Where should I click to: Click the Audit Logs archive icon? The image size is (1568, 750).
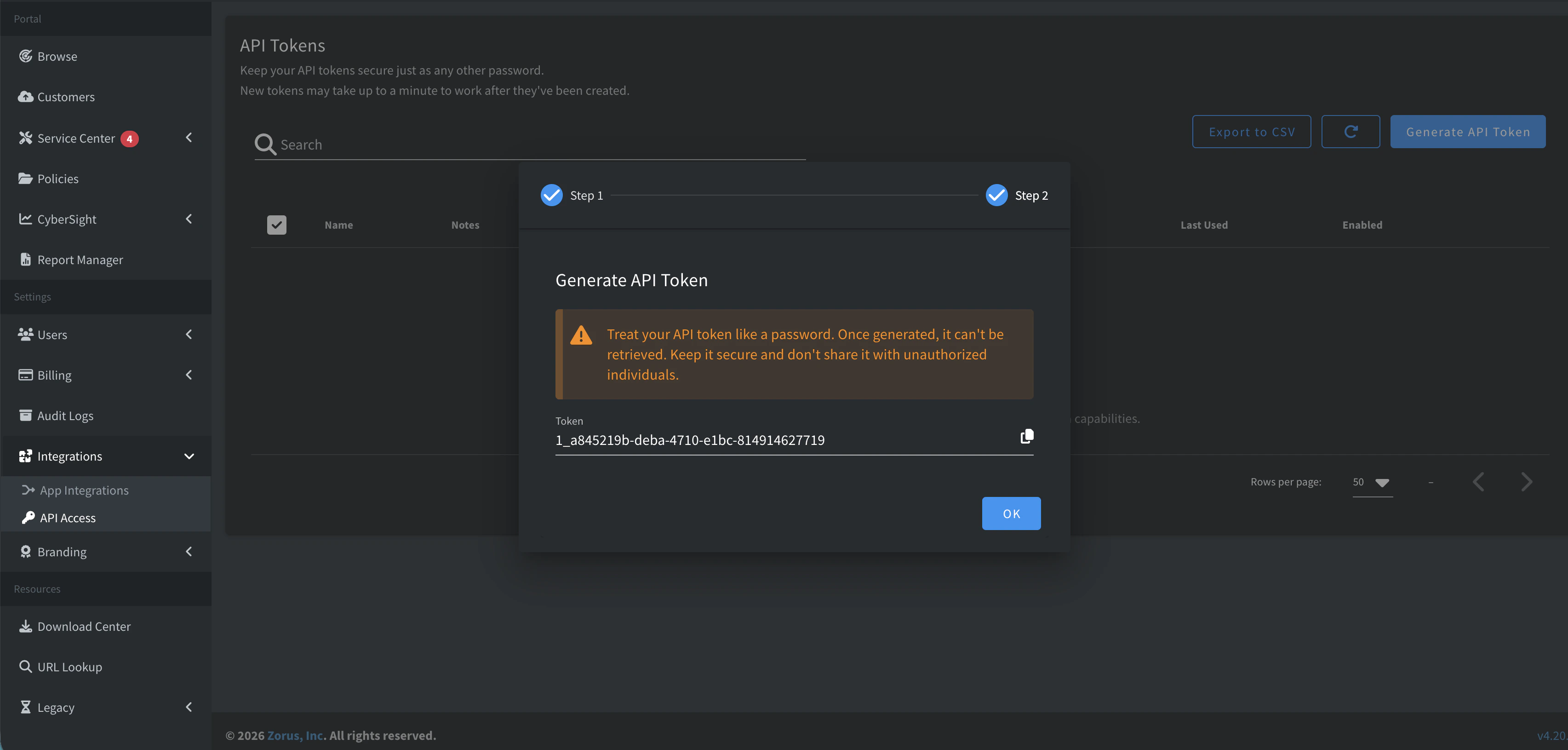[26, 415]
